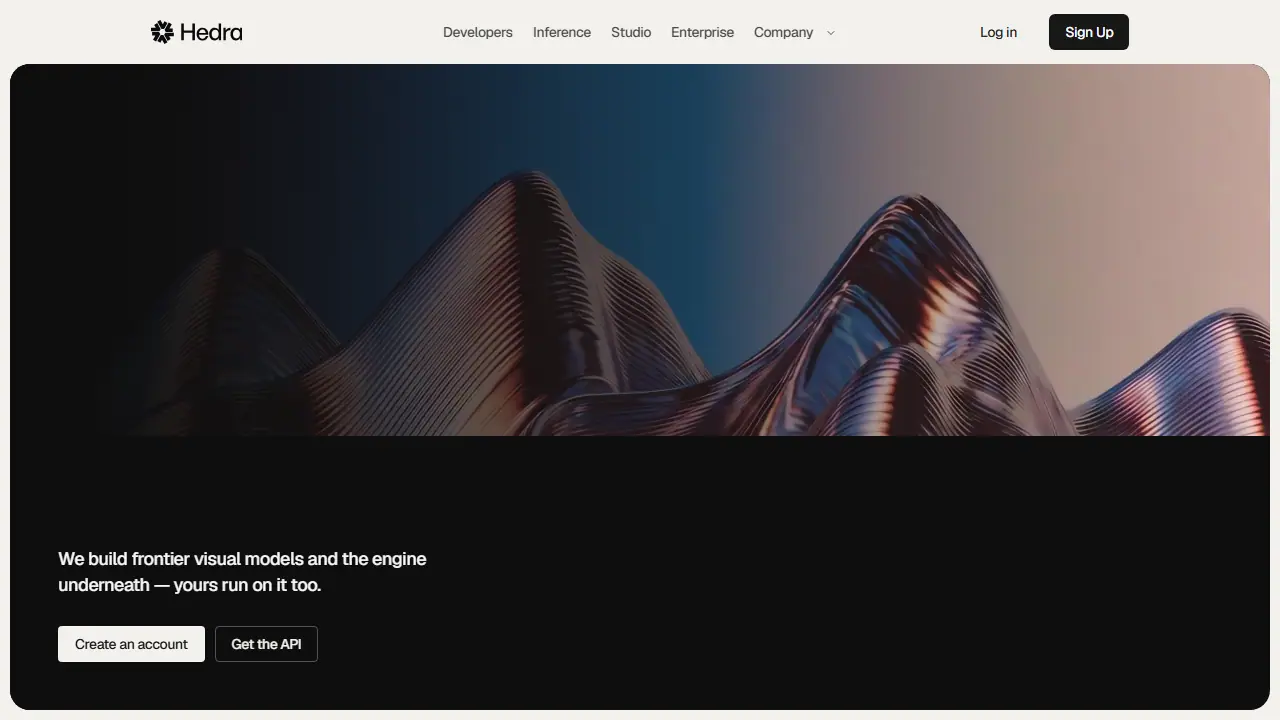The height and width of the screenshot is (720, 1280).
Task: Click the frontier visual models headline text
Action: pos(242,572)
